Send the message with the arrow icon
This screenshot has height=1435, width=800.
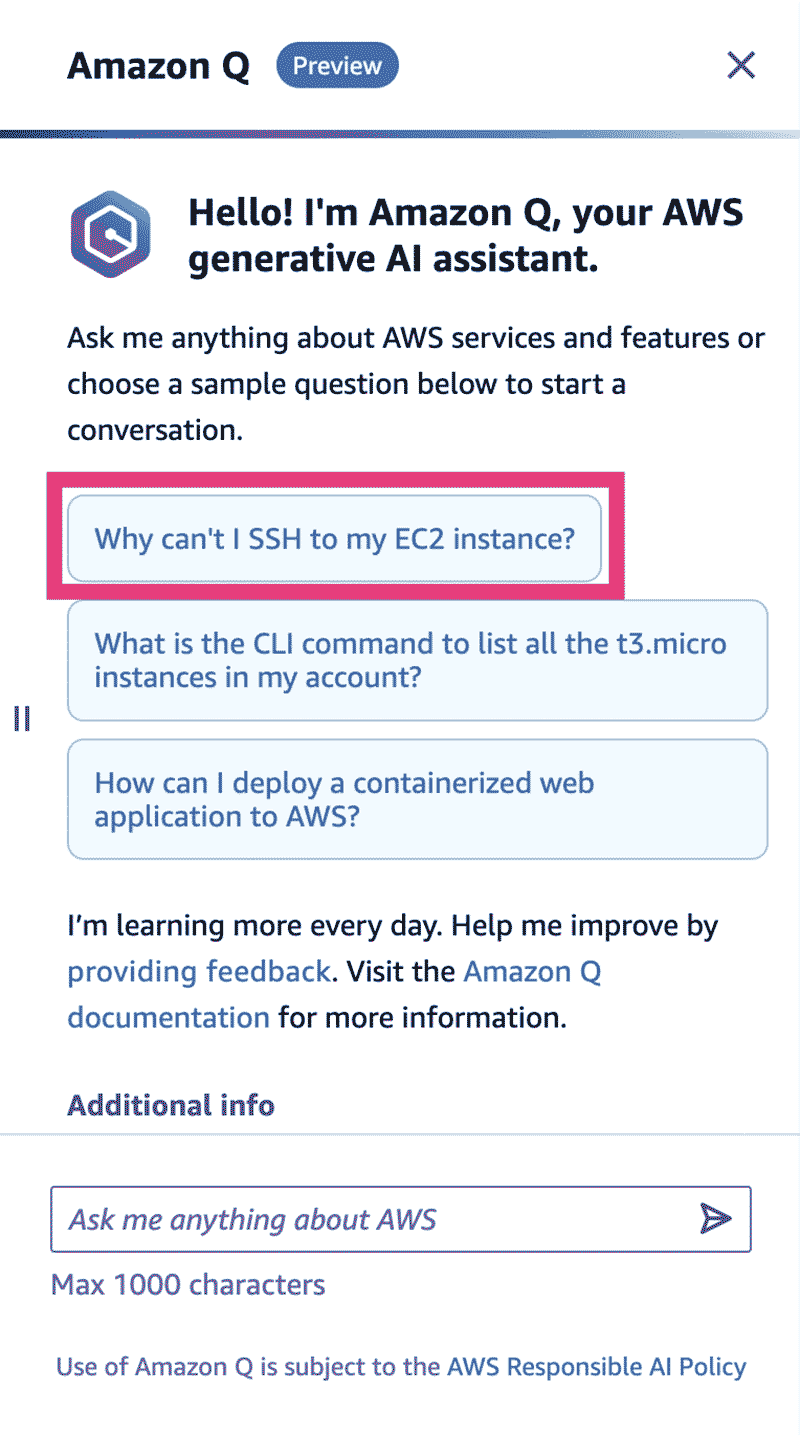pos(715,1218)
